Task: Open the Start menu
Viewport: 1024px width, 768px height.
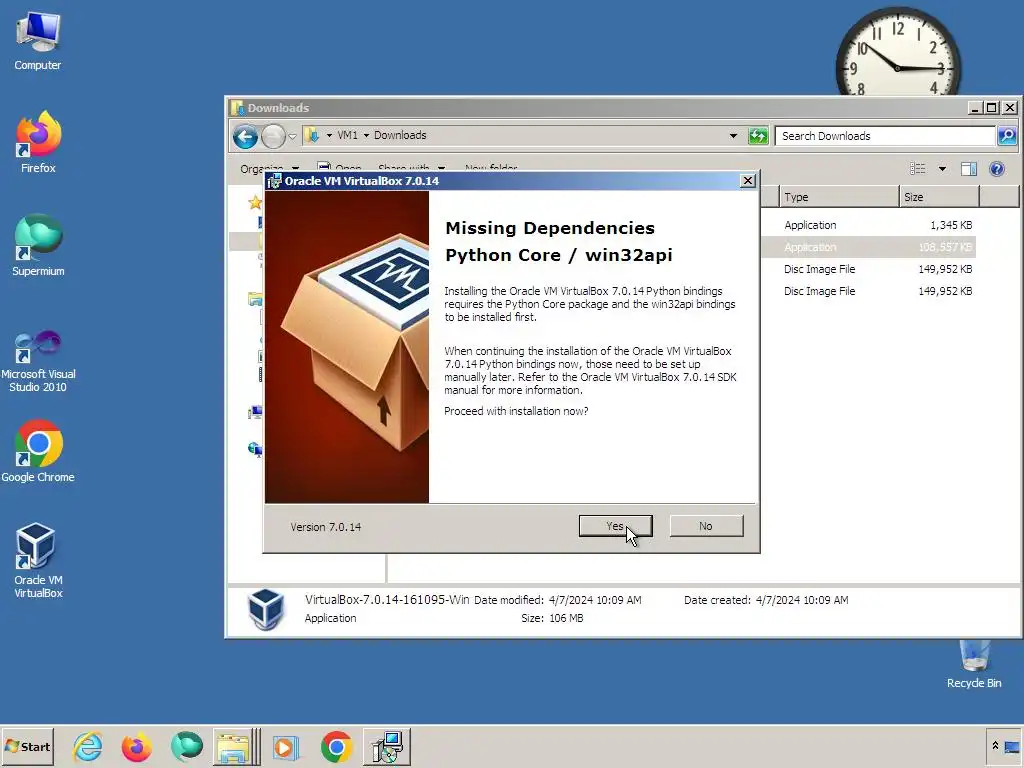Action: tap(27, 746)
